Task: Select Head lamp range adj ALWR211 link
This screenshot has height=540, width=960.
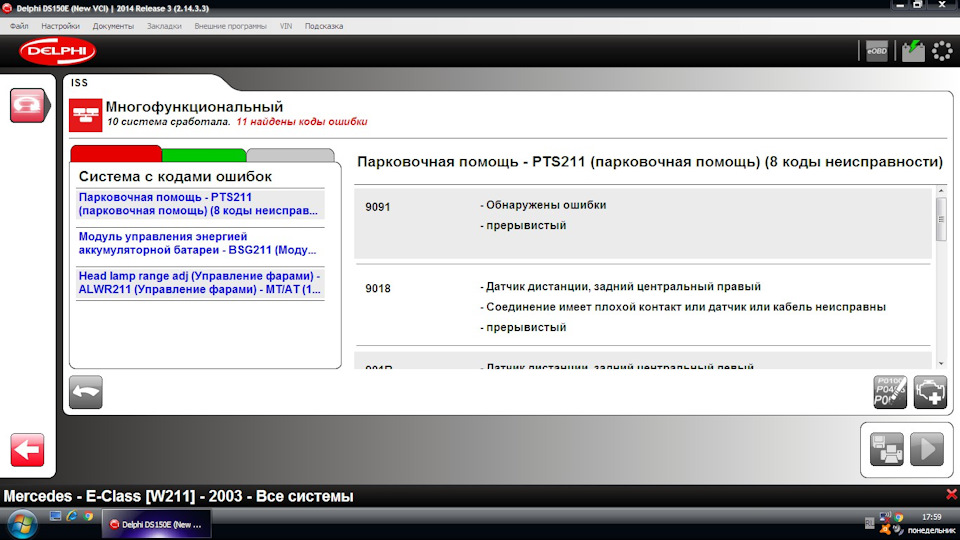Action: pyautogui.click(x=200, y=283)
